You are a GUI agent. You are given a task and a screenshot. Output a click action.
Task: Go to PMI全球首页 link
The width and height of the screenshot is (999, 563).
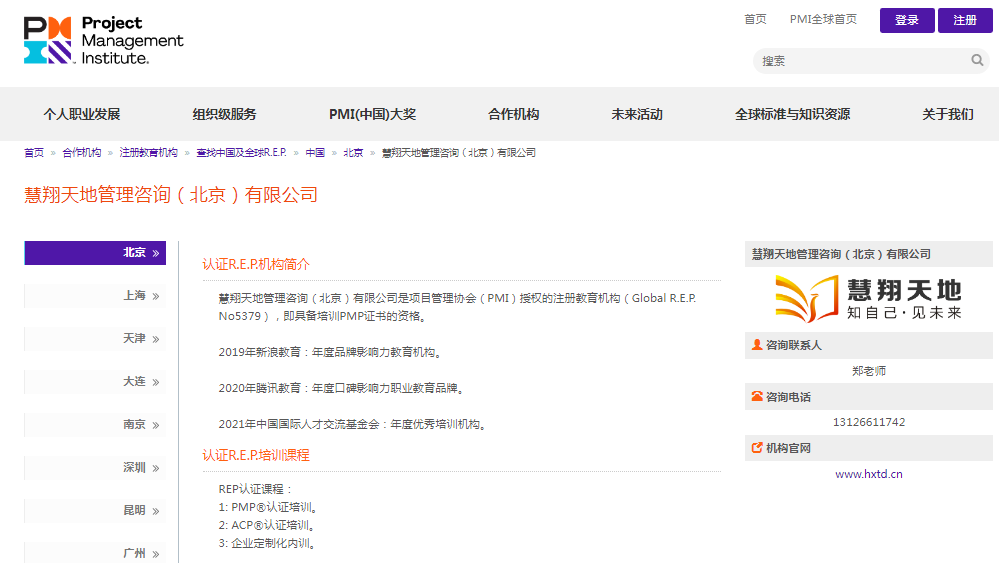(823, 20)
